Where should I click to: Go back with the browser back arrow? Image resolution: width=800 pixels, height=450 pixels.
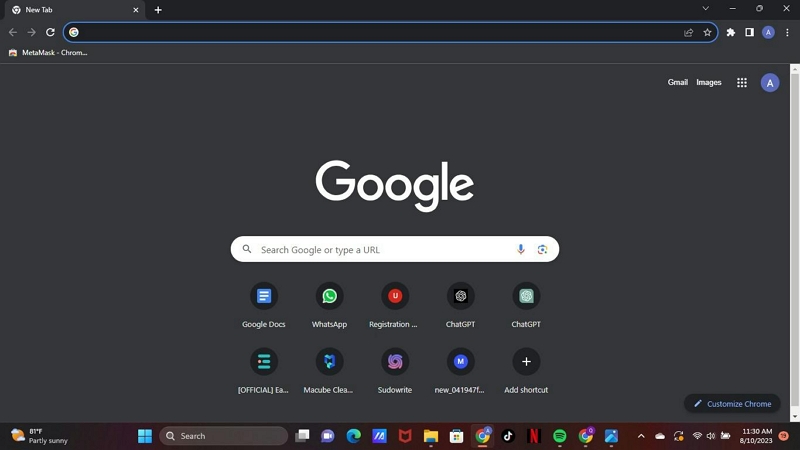point(13,32)
